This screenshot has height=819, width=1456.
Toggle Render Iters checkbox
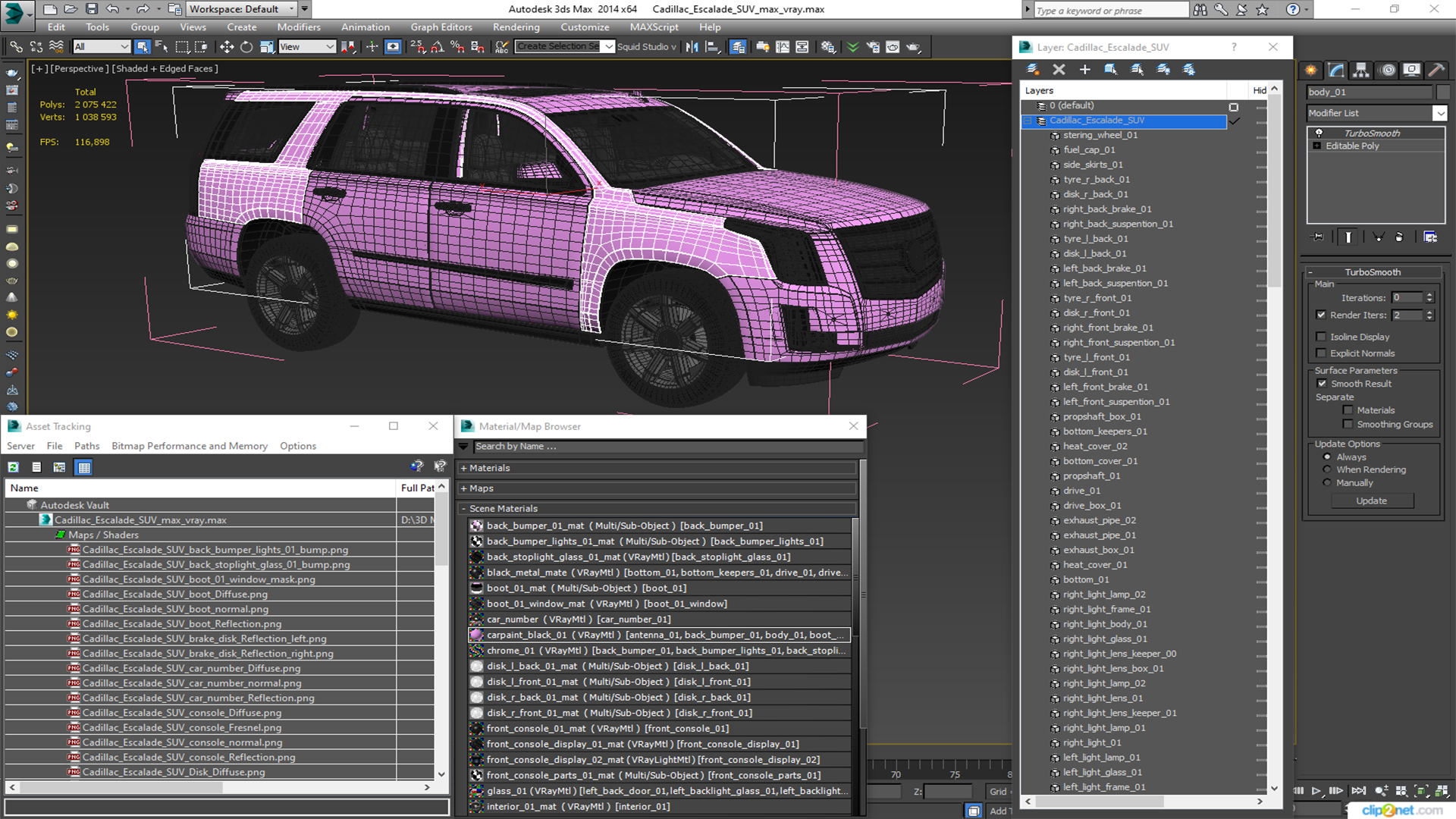click(x=1321, y=315)
